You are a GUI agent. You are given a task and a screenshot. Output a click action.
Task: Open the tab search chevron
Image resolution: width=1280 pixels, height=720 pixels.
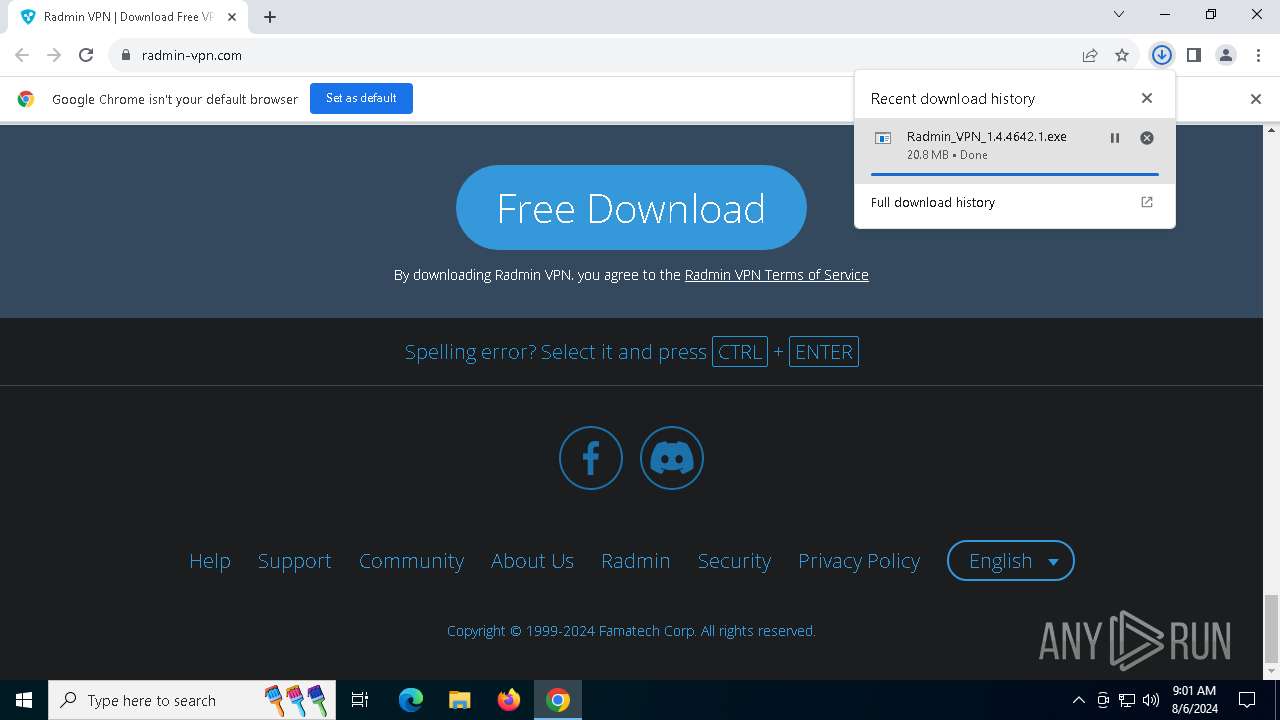tap(1119, 15)
